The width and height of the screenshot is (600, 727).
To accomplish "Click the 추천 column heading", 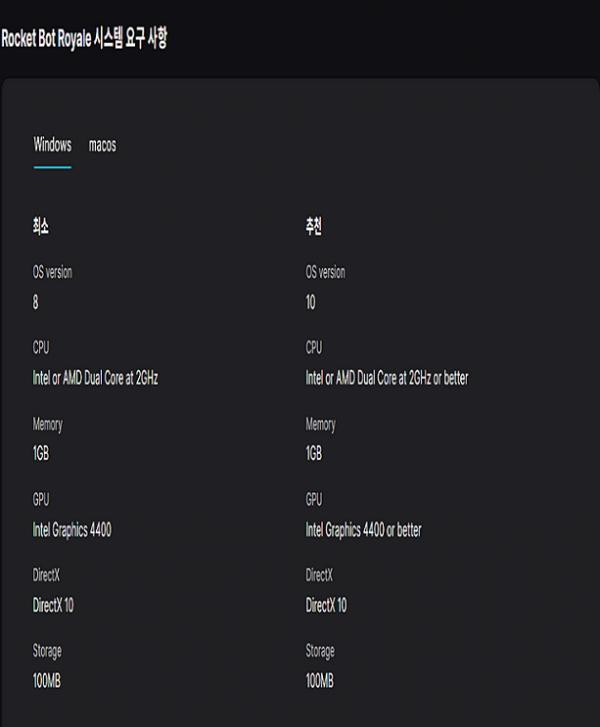I will coord(314,228).
